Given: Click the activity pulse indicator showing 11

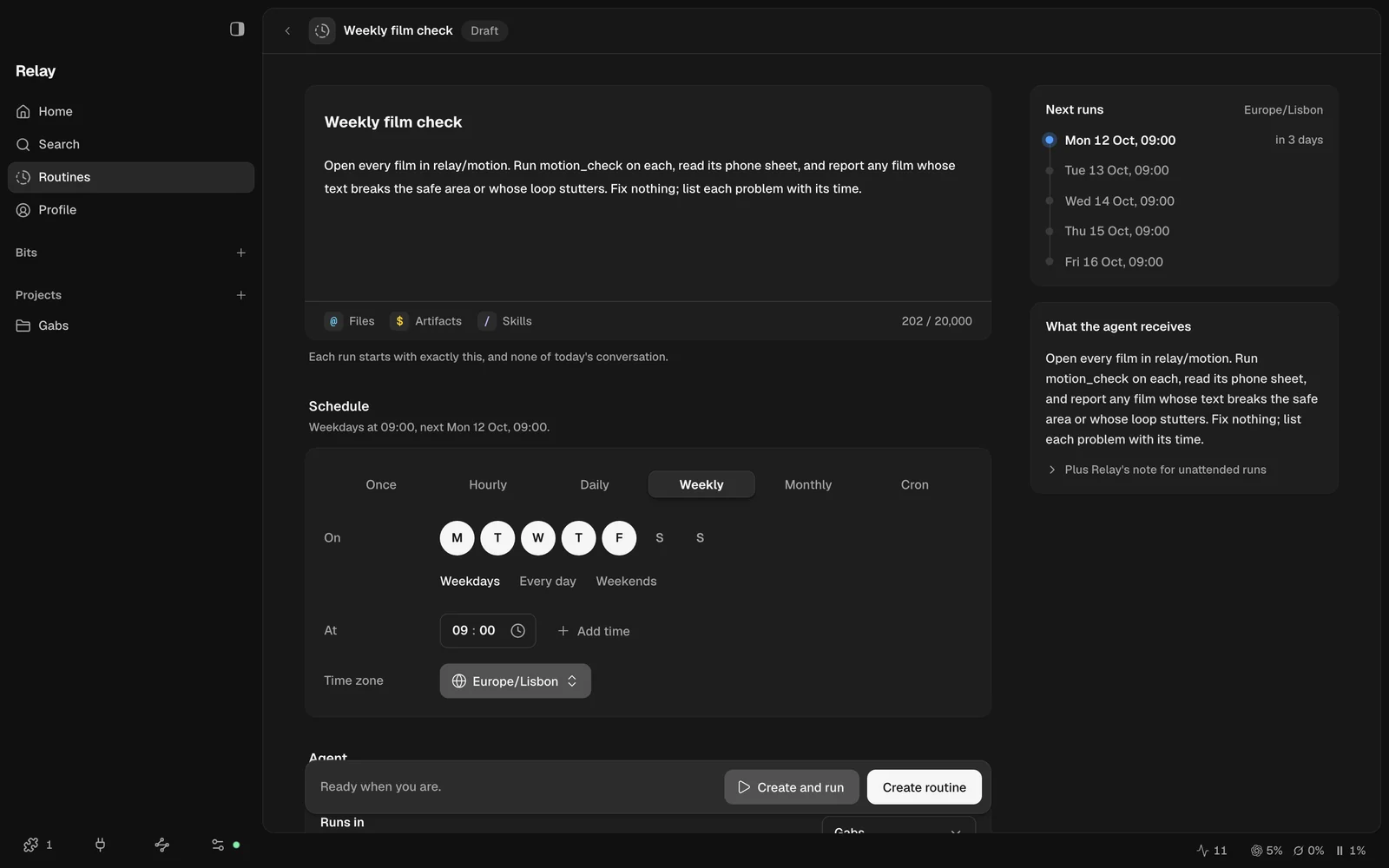Looking at the screenshot, I should click(1212, 851).
